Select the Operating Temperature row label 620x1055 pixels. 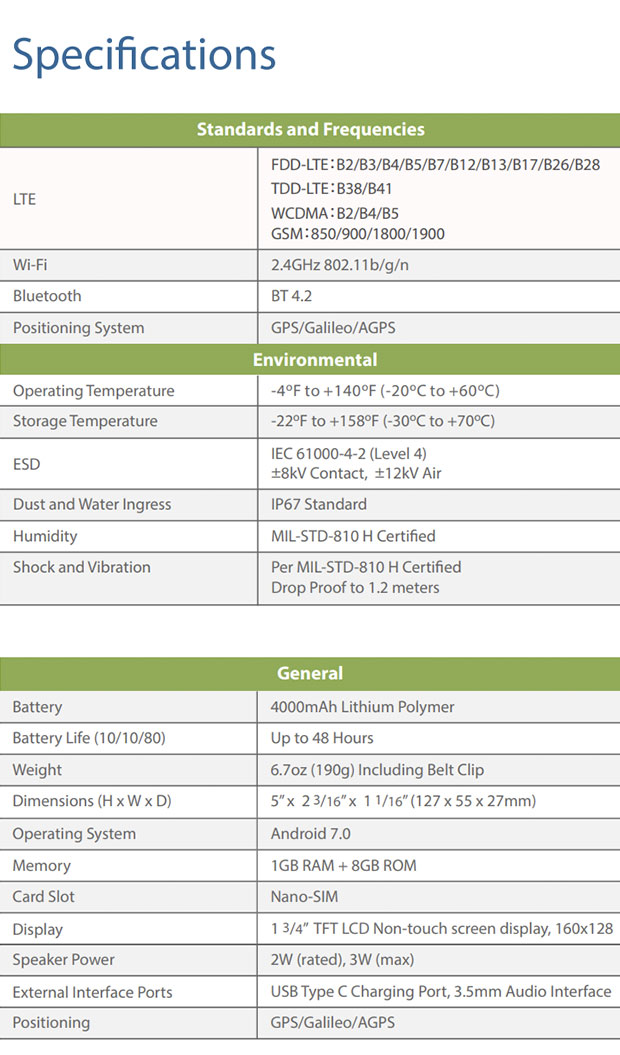click(93, 391)
